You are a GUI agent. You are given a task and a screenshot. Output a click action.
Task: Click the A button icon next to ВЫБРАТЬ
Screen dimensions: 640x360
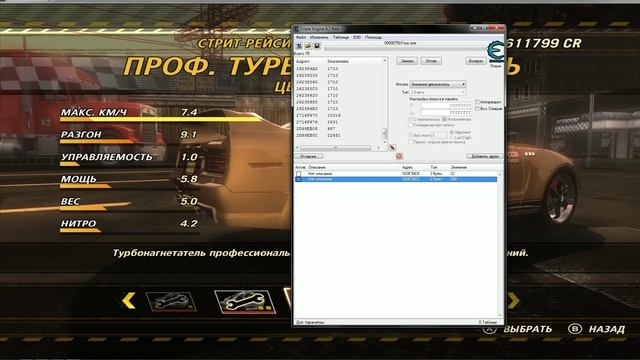tap(489, 329)
